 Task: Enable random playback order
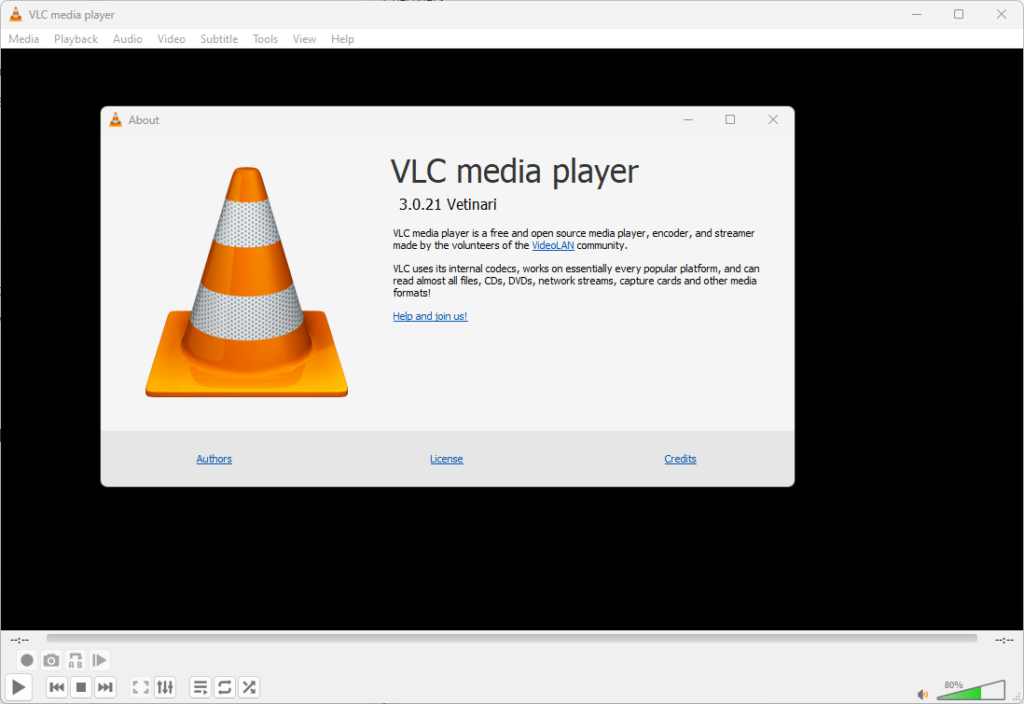point(249,687)
